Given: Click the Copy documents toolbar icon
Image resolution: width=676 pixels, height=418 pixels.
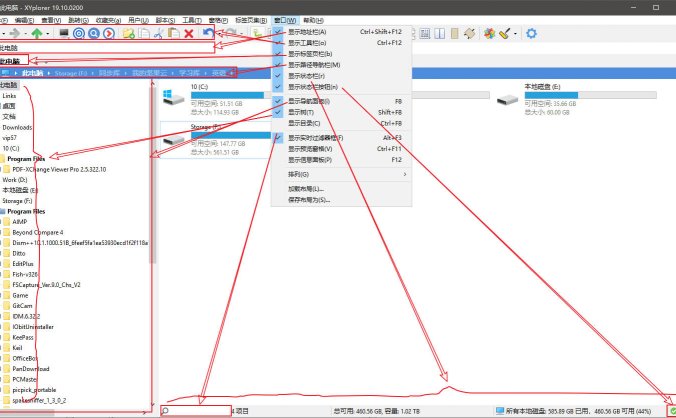Looking at the screenshot, I should 144,33.
